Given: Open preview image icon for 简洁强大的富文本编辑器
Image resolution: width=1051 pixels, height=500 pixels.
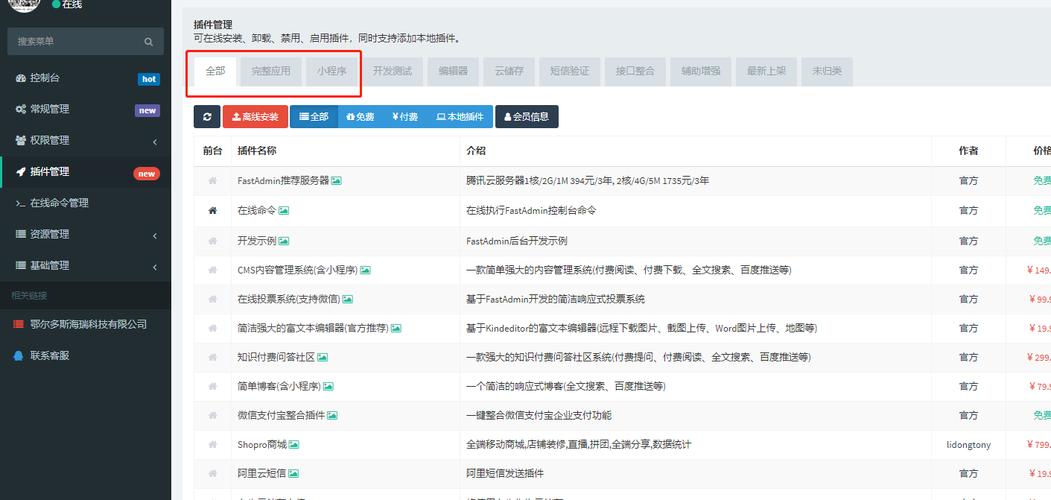Looking at the screenshot, I should click(x=396, y=328).
